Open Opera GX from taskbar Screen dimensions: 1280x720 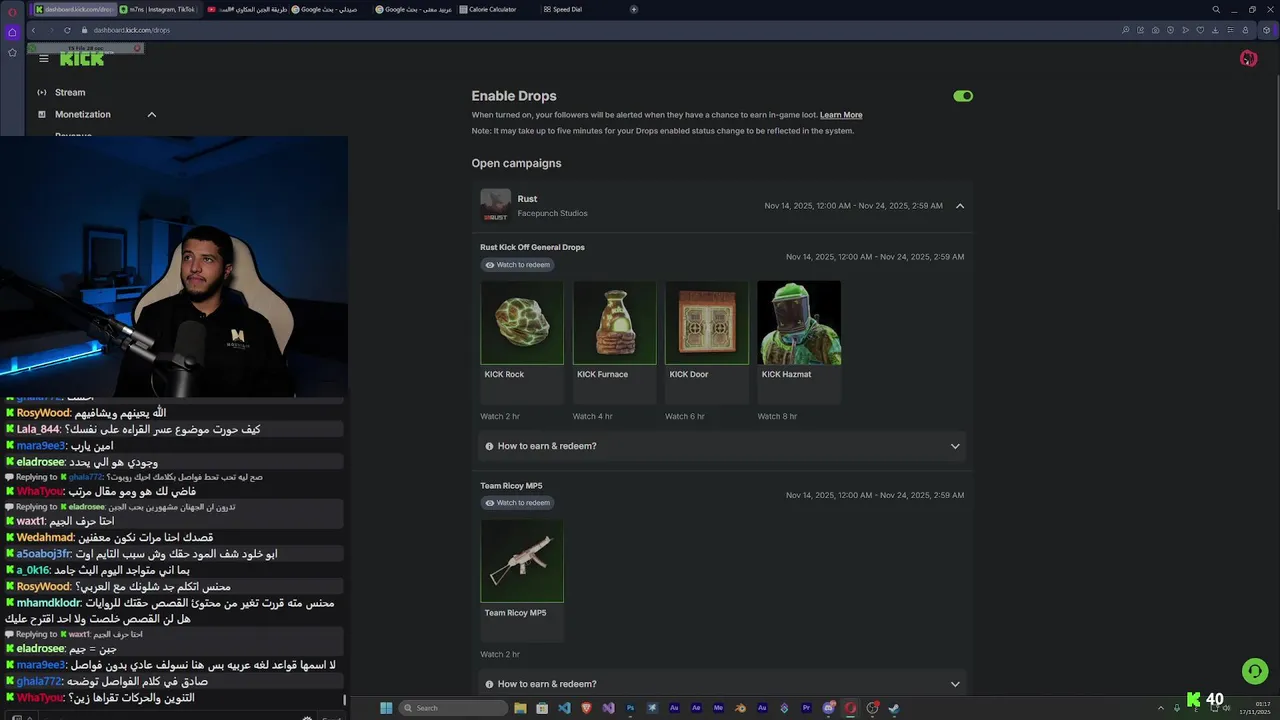coord(850,708)
